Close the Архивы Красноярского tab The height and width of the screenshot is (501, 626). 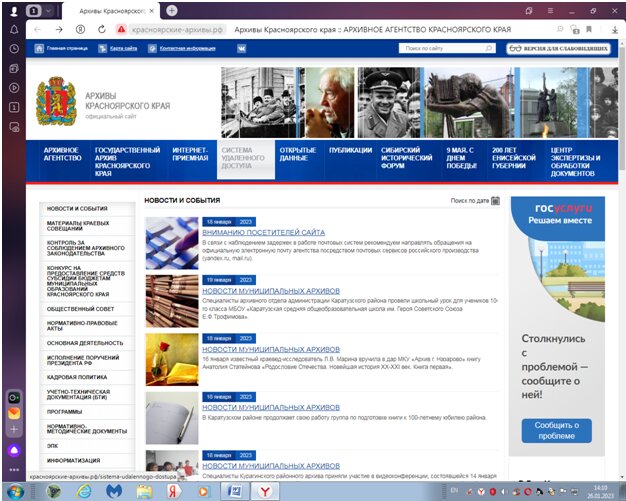pos(151,11)
